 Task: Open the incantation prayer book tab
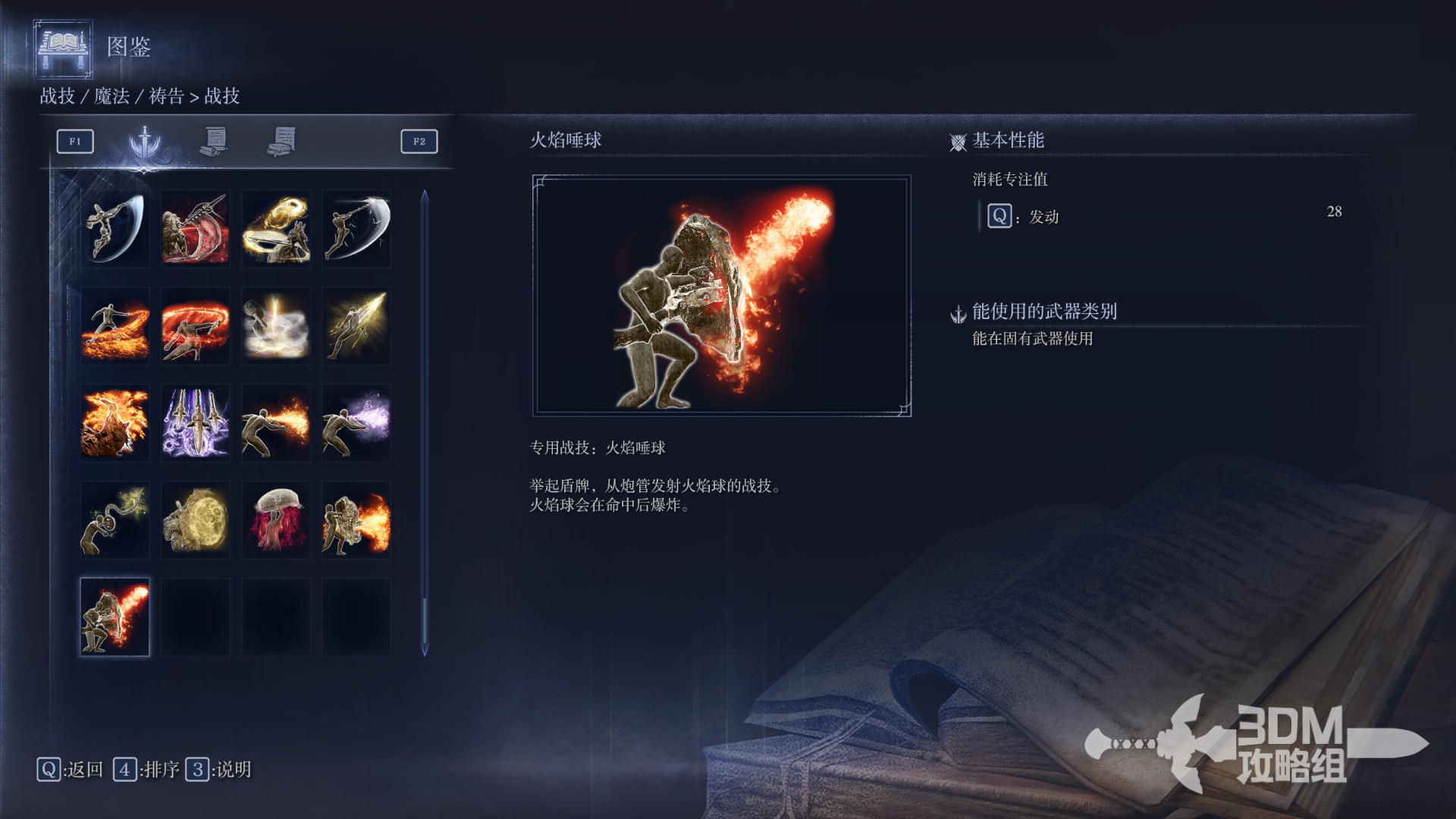(x=282, y=141)
